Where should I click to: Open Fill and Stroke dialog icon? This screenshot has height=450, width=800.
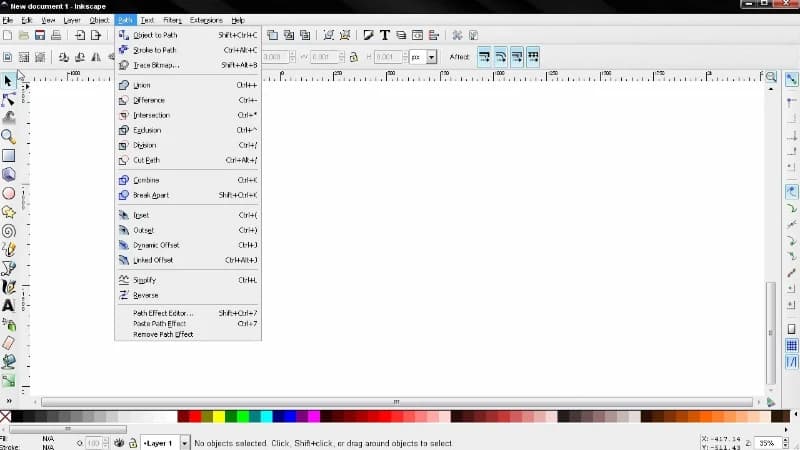pos(368,35)
